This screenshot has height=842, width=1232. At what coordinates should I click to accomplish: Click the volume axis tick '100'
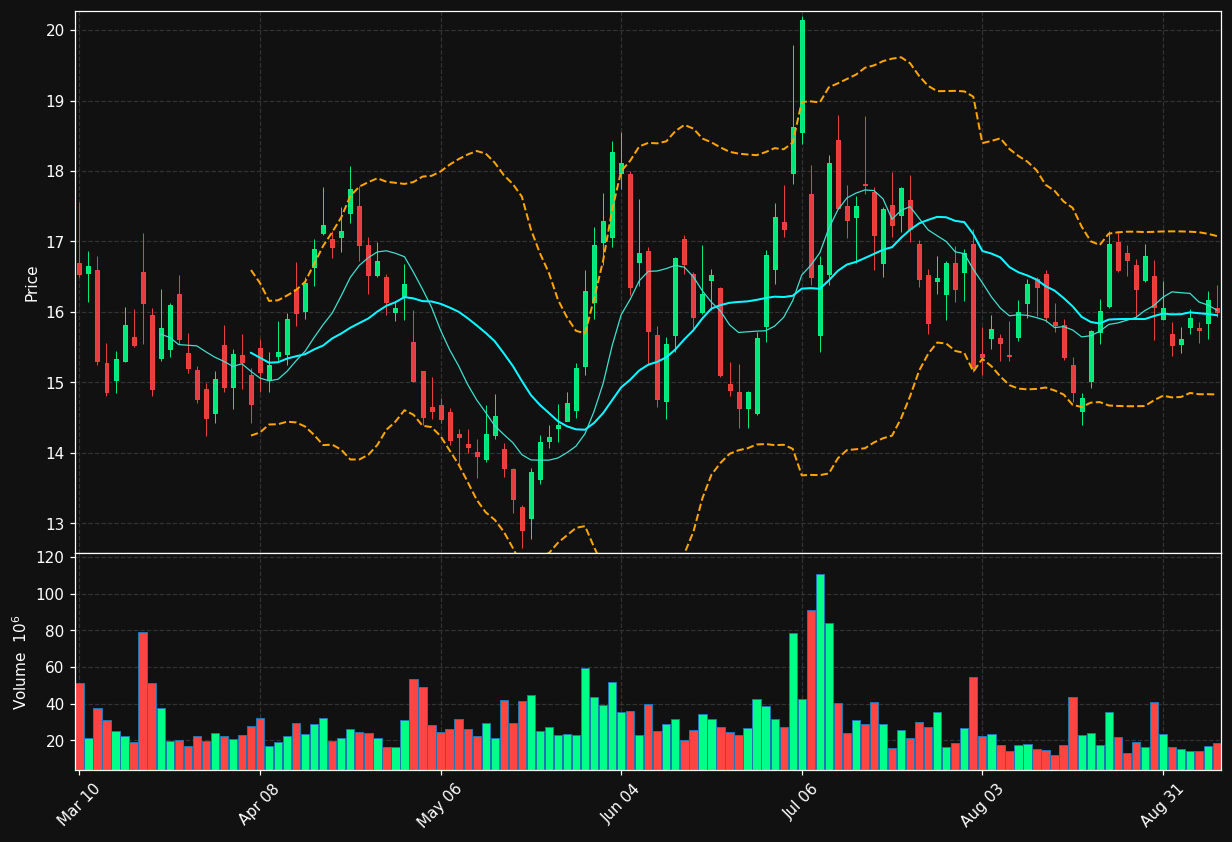(50, 595)
